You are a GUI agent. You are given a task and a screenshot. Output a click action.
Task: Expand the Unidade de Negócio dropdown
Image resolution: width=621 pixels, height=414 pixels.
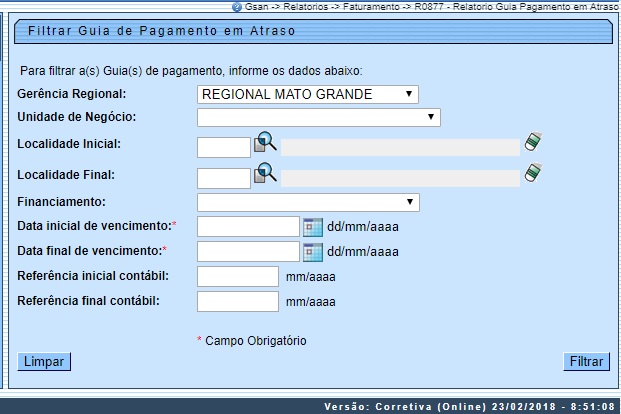pyautogui.click(x=319, y=117)
